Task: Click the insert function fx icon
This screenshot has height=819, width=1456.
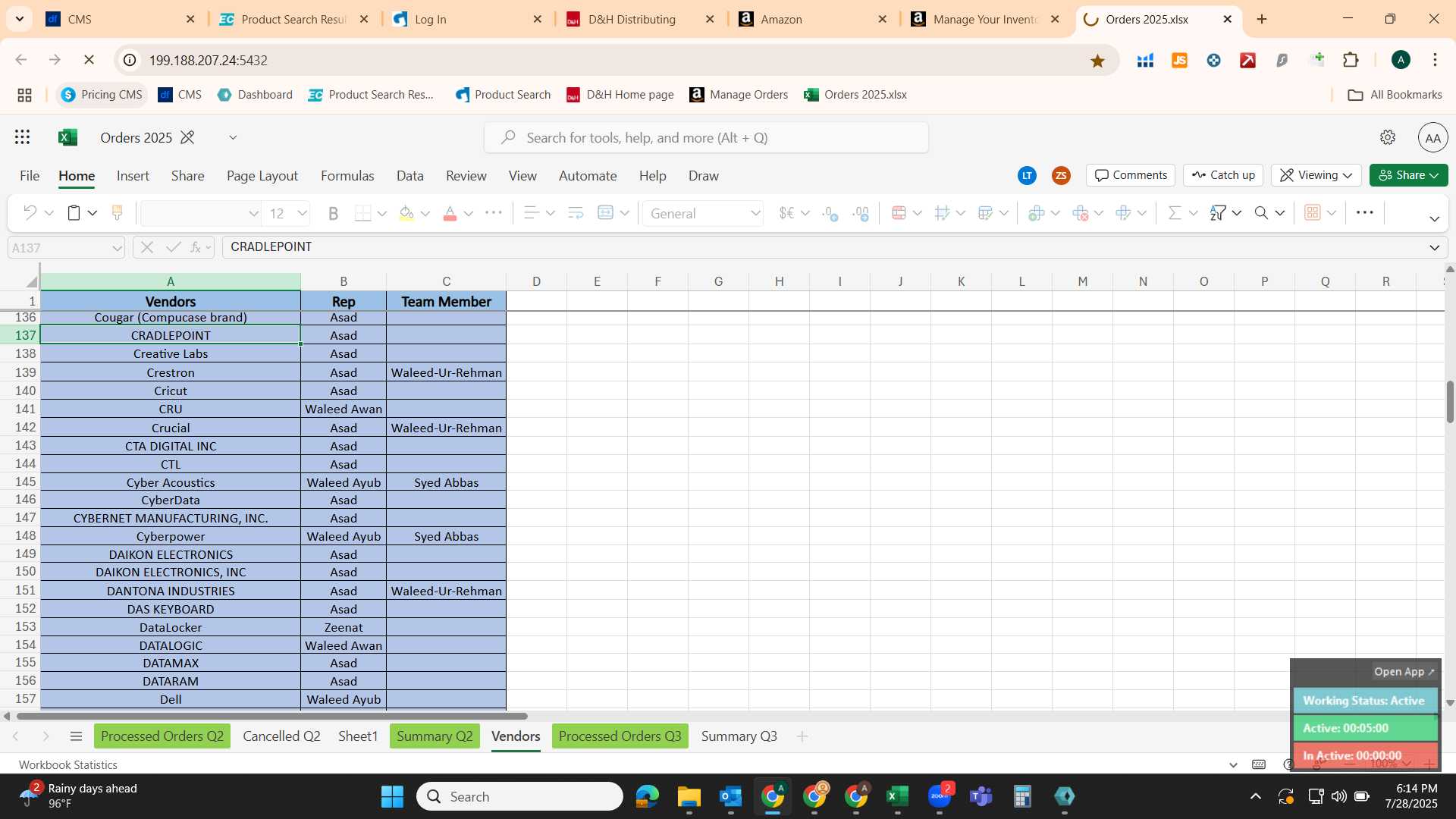Action: [x=196, y=247]
